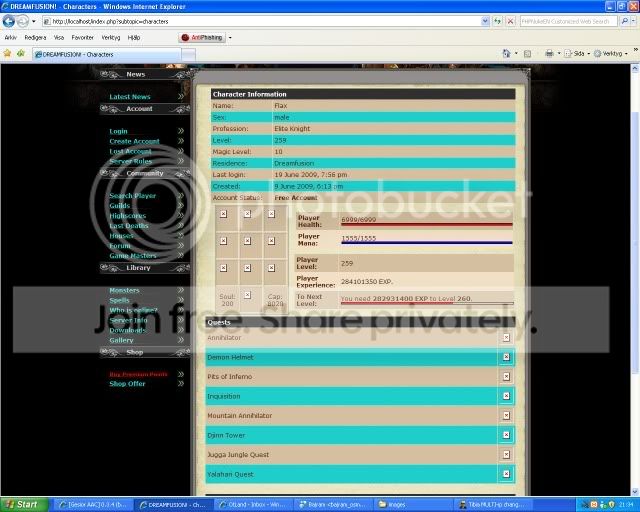Viewport: 640px width, 512px height.
Task: Stop loading with the red X icon
Action: coord(510,21)
